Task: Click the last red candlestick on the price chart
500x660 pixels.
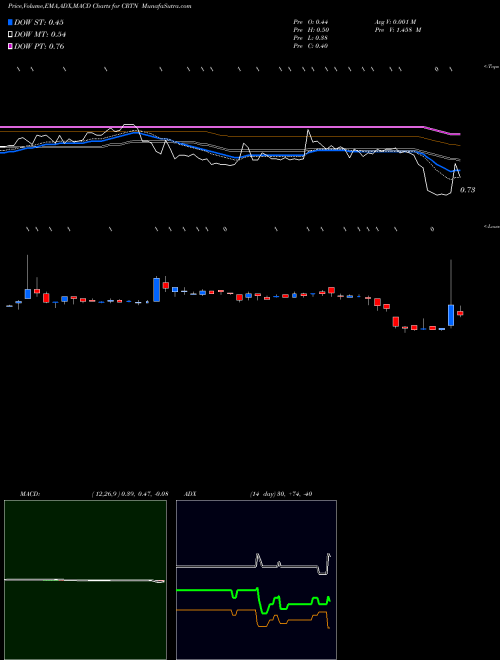Action: click(460, 313)
